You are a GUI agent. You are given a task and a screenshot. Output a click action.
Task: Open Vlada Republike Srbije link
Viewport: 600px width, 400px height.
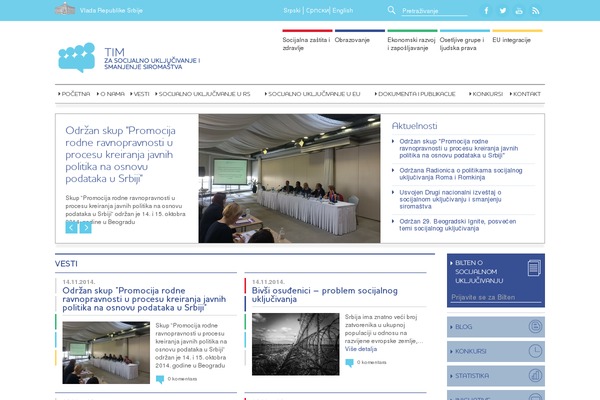(111, 11)
